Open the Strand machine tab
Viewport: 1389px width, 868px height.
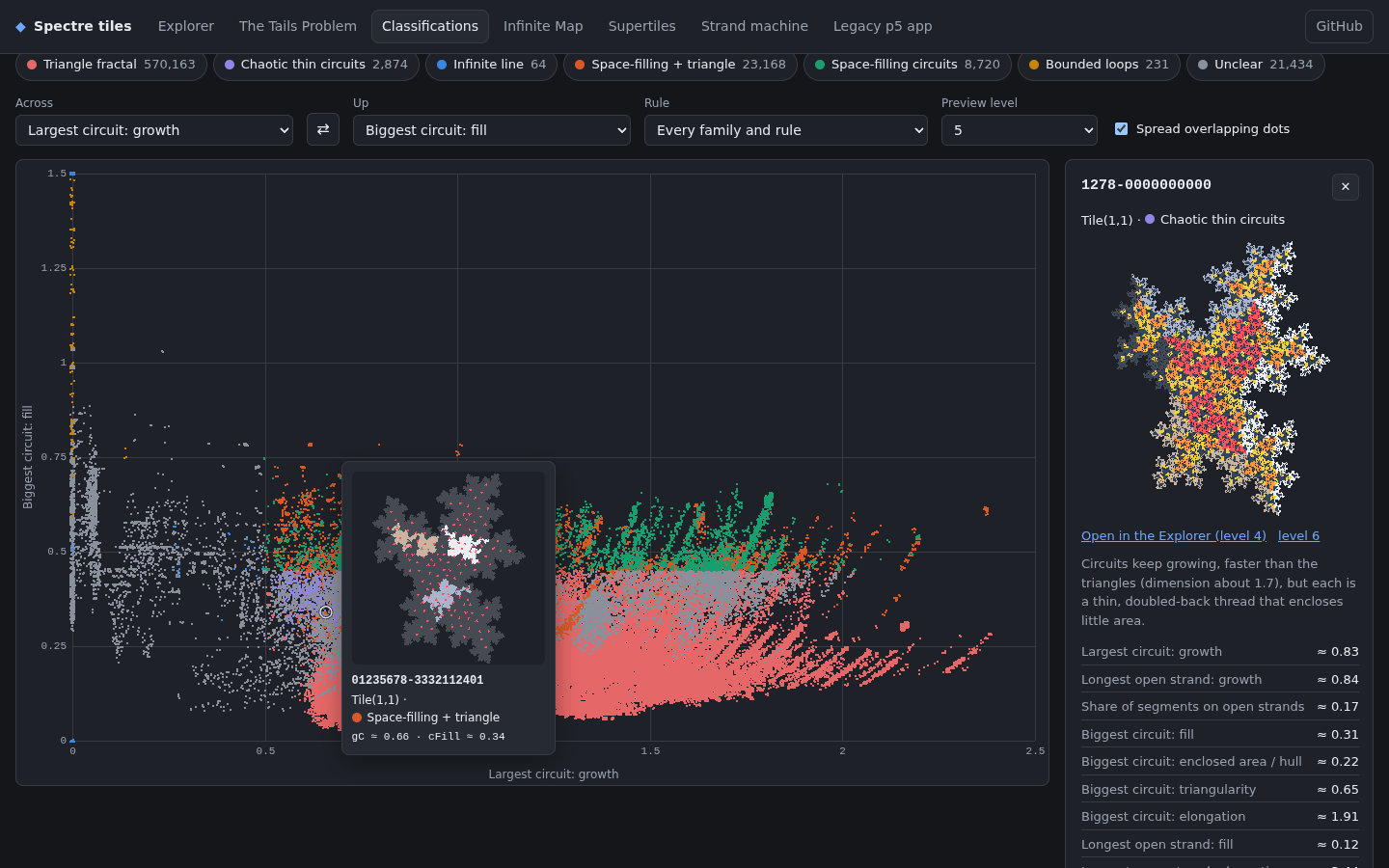point(755,27)
